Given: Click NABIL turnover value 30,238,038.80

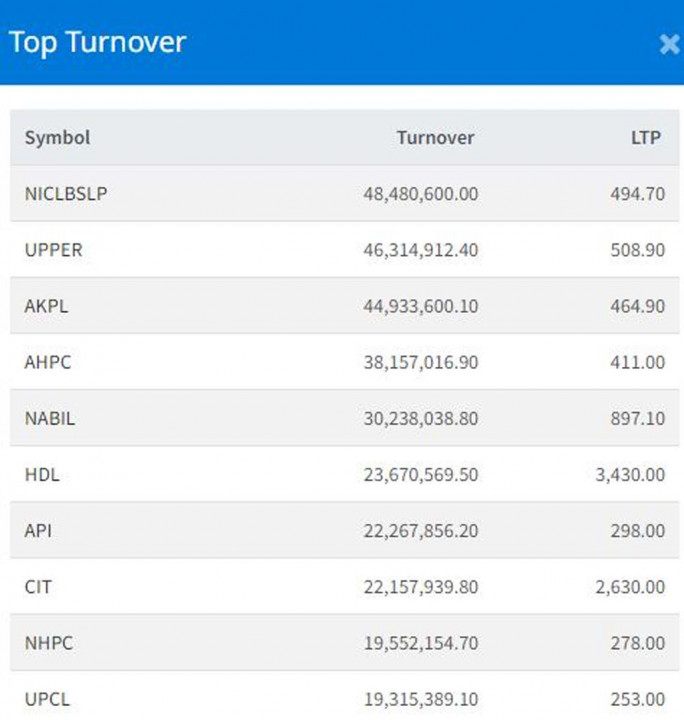Looking at the screenshot, I should coord(420,418).
